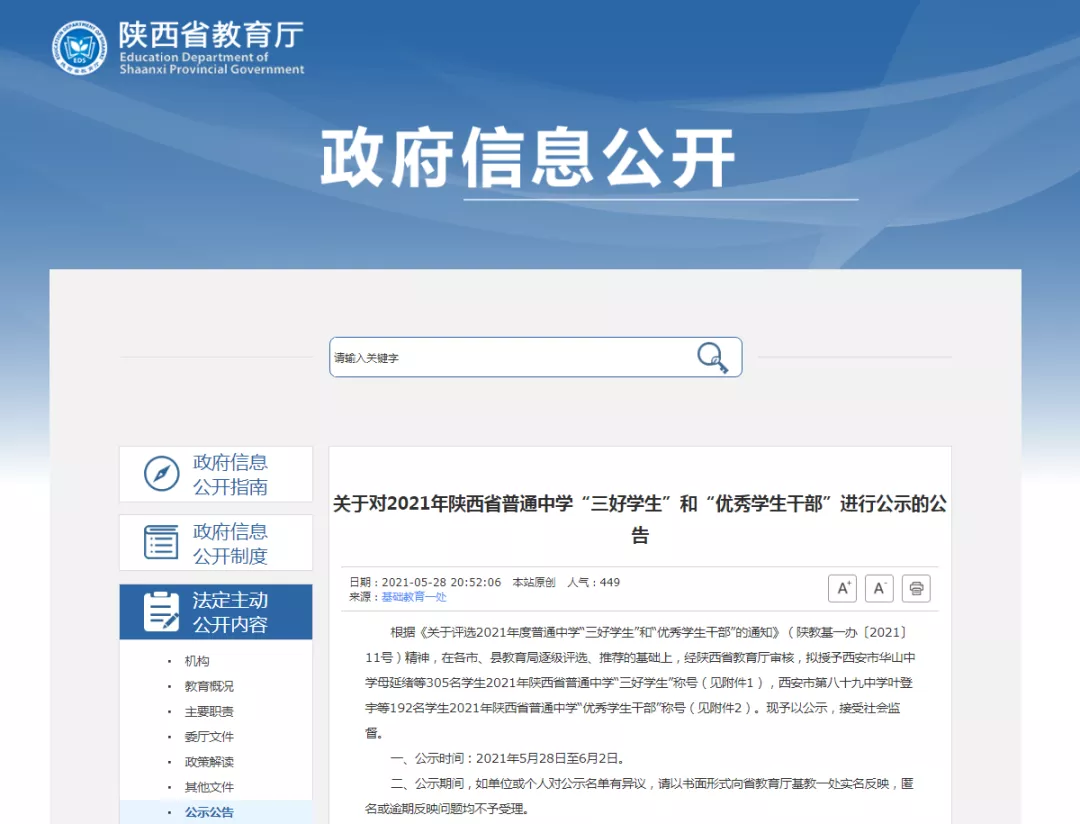Click the Shaanxi Education Department logo emblem
The height and width of the screenshot is (824, 1080).
coord(80,45)
